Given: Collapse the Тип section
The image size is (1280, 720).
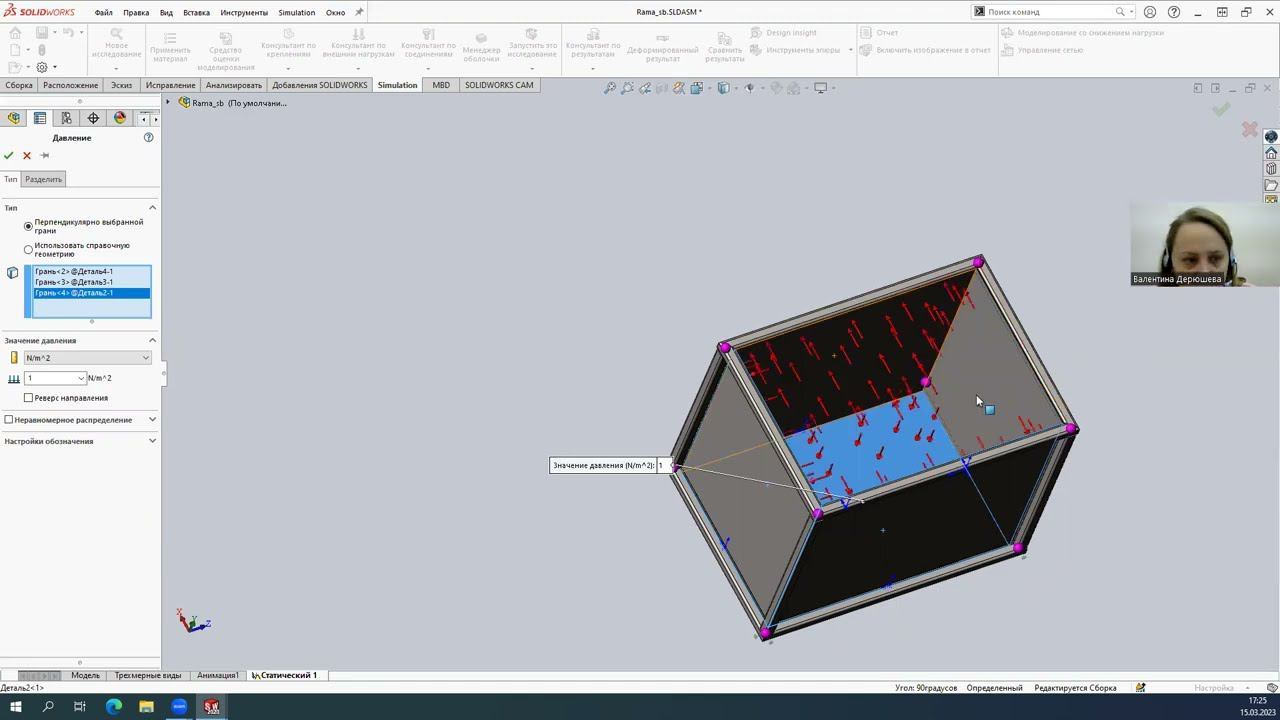Looking at the screenshot, I should [x=152, y=208].
